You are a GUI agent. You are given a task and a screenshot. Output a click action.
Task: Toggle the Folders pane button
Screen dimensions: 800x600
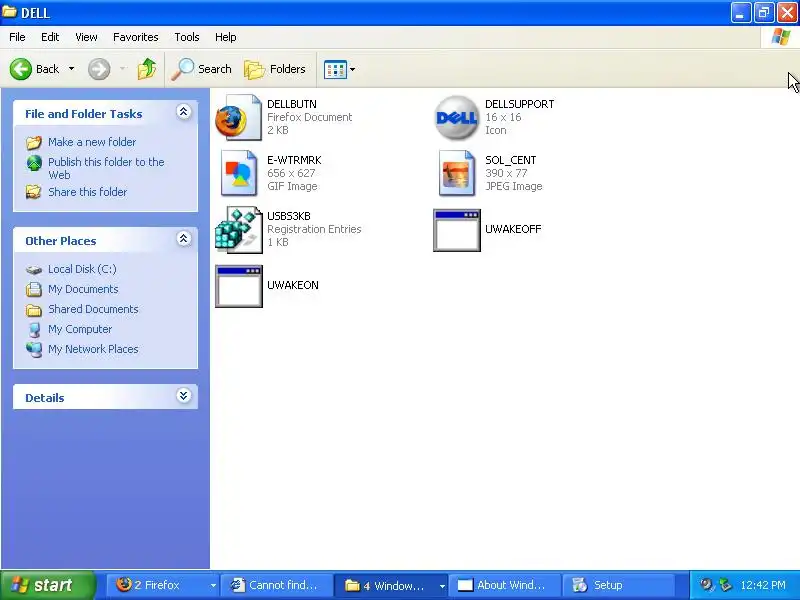[275, 69]
